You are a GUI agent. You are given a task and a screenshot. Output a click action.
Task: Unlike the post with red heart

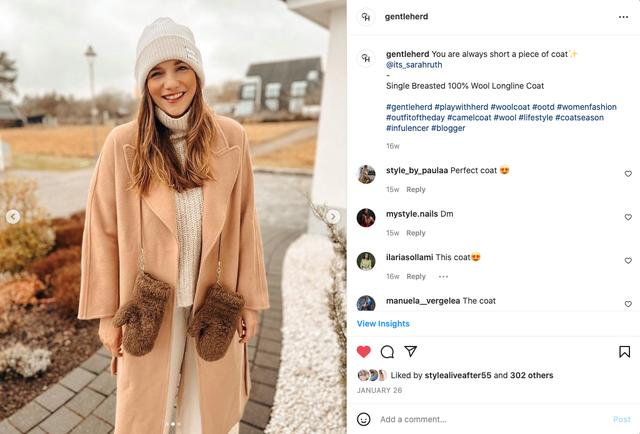[x=364, y=352]
